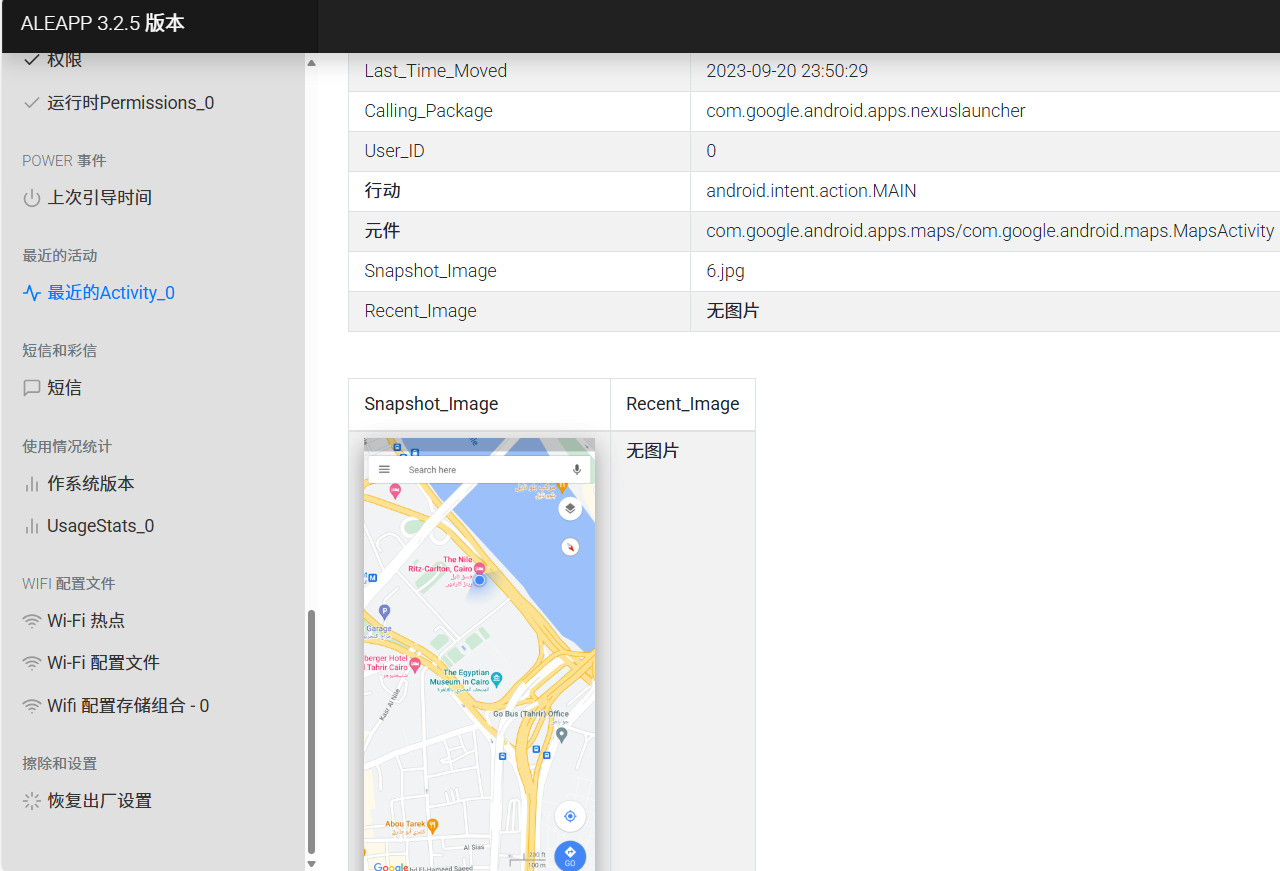This screenshot has height=871, width=1280.
Task: Click the Snapshot_Image label beside 6.jpg
Action: click(431, 271)
